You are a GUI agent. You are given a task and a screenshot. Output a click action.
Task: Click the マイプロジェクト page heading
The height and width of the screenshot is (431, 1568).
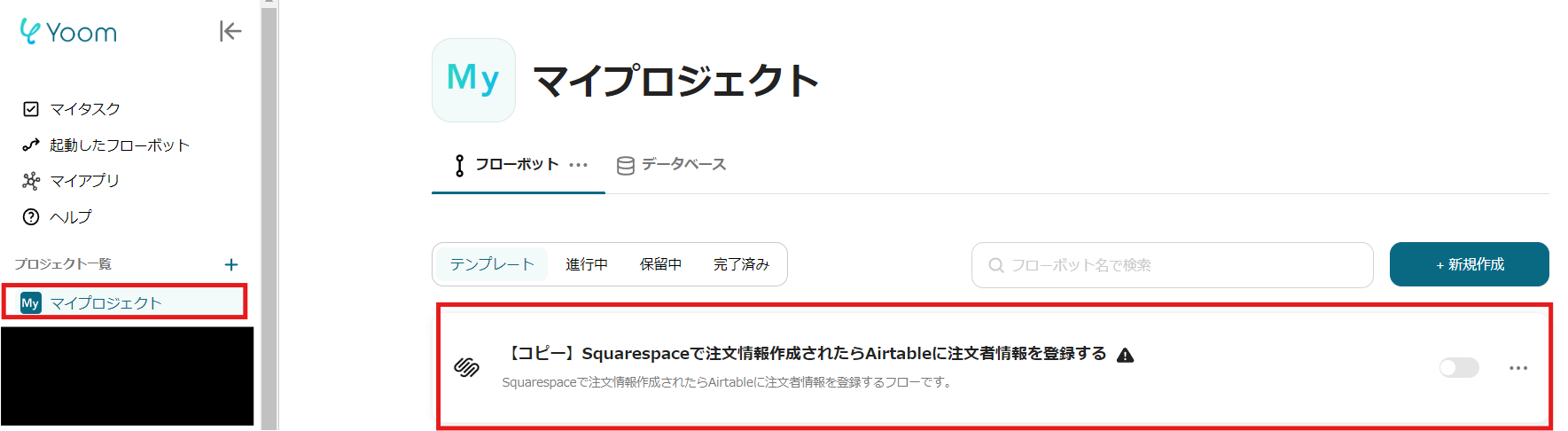pyautogui.click(x=676, y=81)
